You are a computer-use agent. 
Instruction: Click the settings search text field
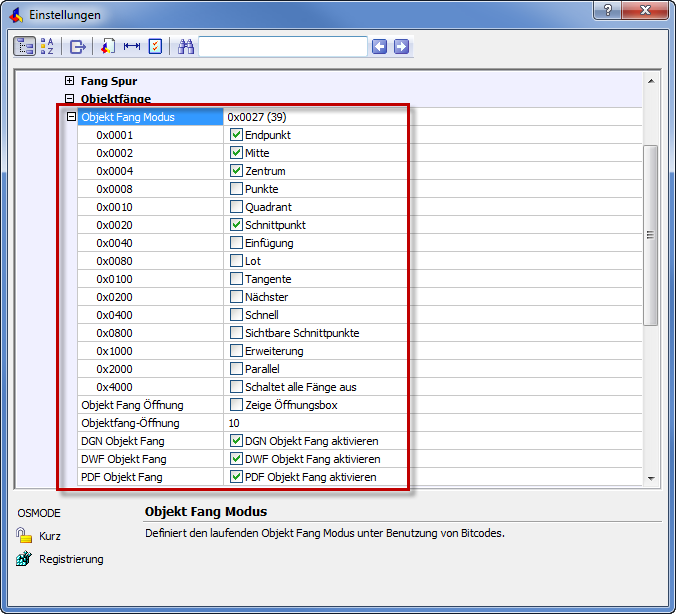click(x=282, y=46)
